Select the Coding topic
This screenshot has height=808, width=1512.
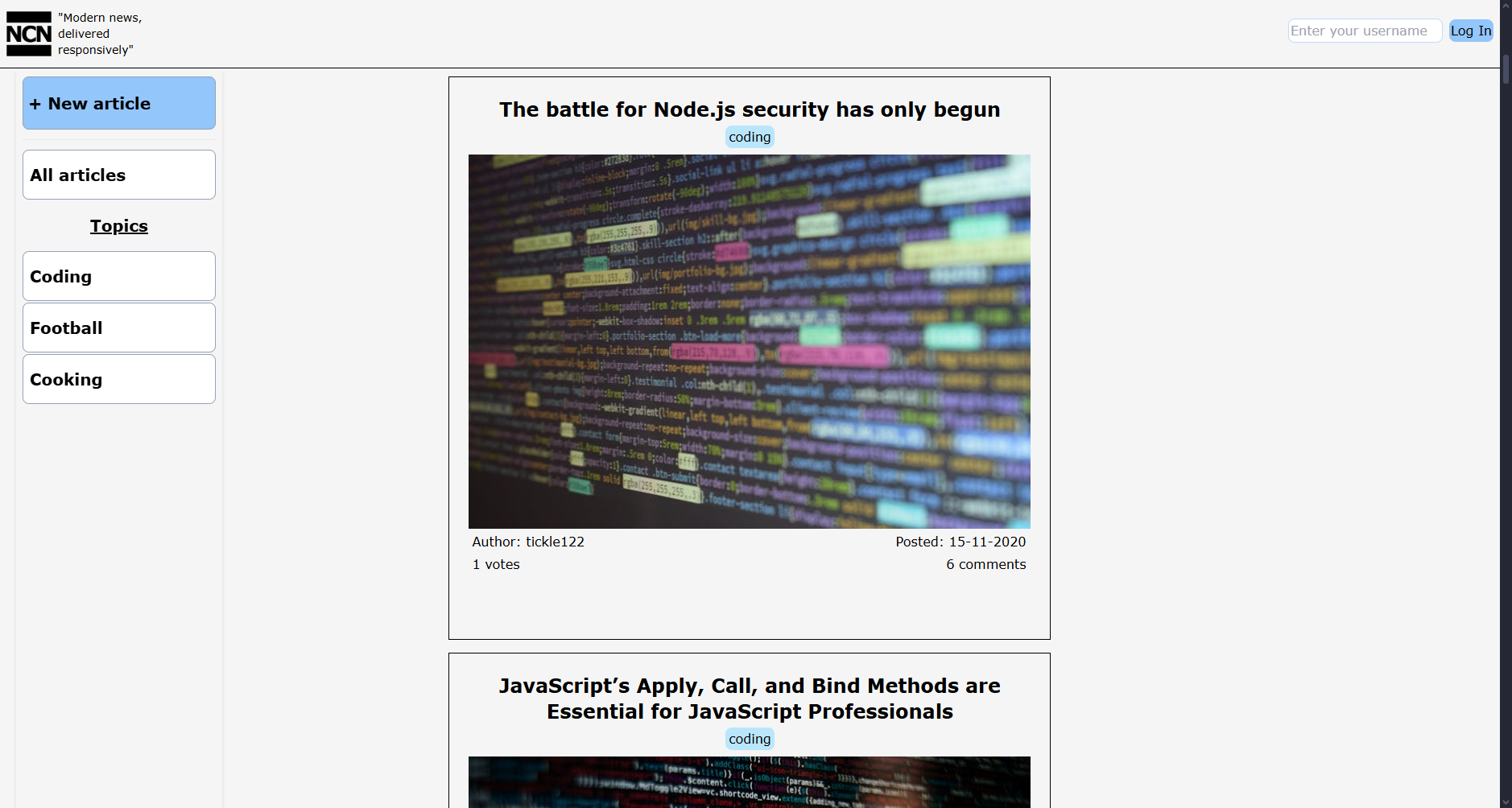pyautogui.click(x=119, y=276)
